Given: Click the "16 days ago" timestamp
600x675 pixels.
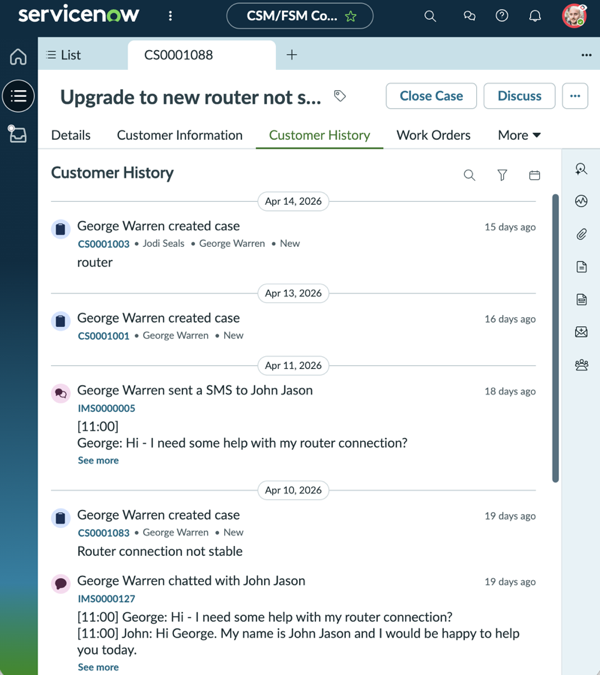Looking at the screenshot, I should pos(510,319).
